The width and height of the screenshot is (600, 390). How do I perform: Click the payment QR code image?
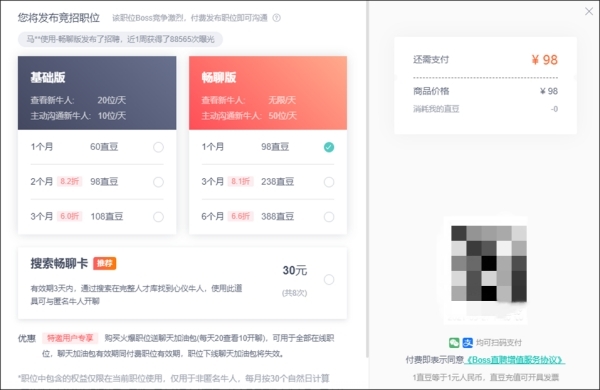coord(489,263)
